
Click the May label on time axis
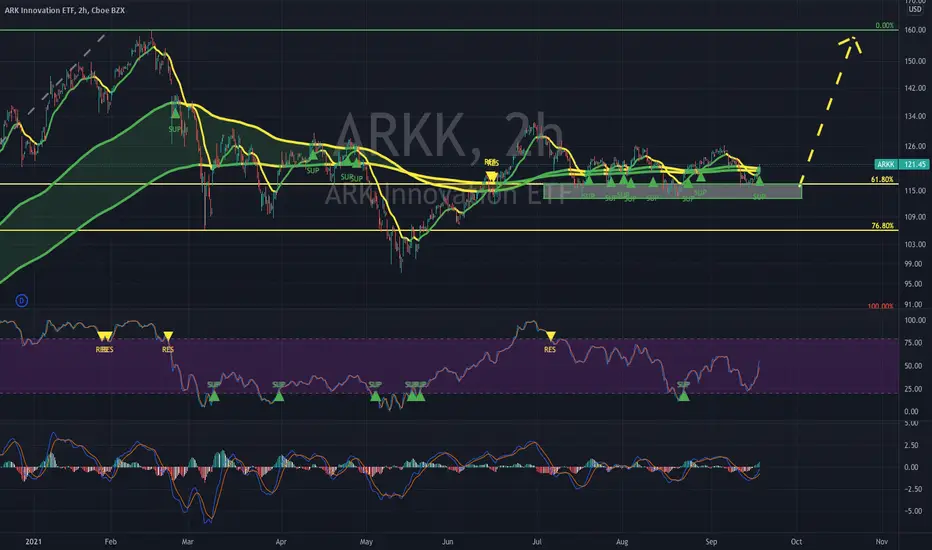(x=366, y=542)
